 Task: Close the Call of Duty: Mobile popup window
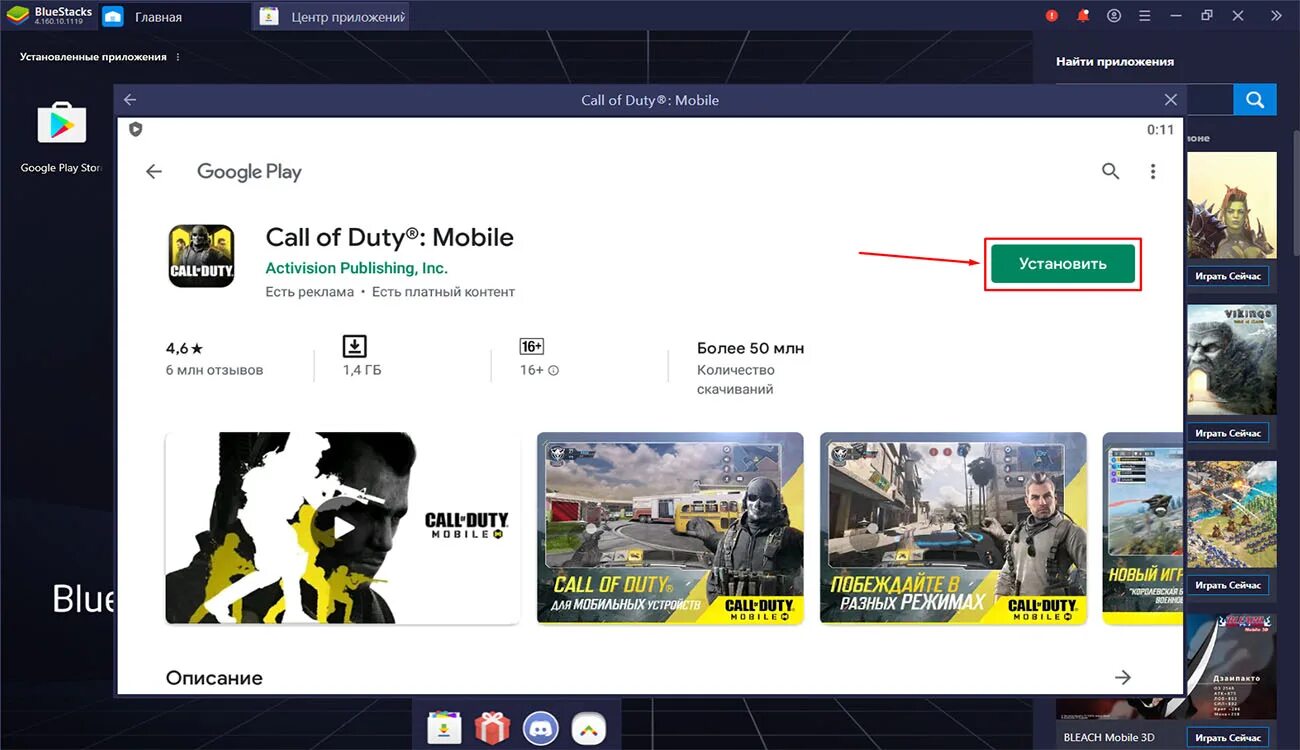[x=1171, y=100]
